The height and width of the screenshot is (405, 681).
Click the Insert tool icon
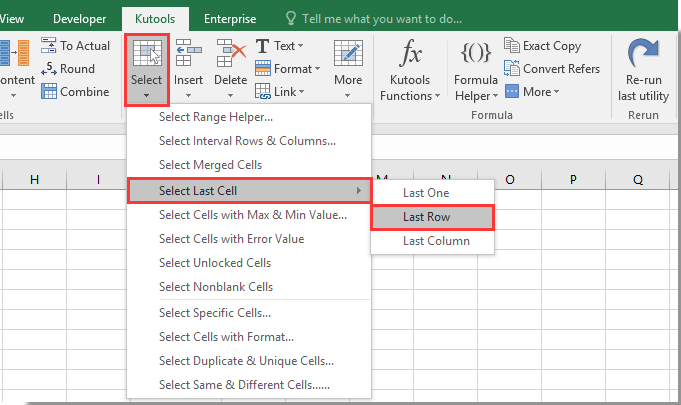188,53
